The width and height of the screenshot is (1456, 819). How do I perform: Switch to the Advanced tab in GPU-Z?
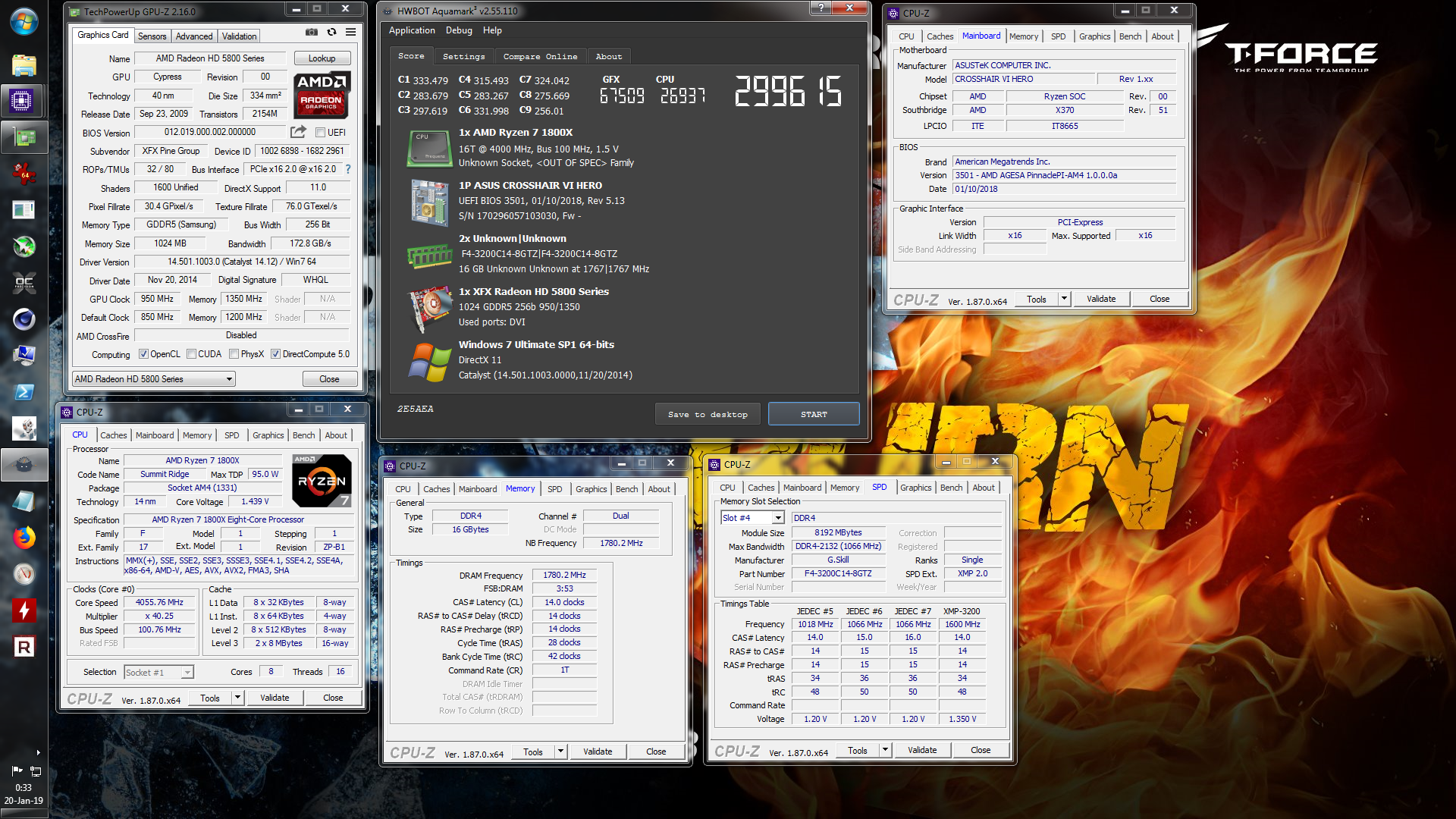194,36
